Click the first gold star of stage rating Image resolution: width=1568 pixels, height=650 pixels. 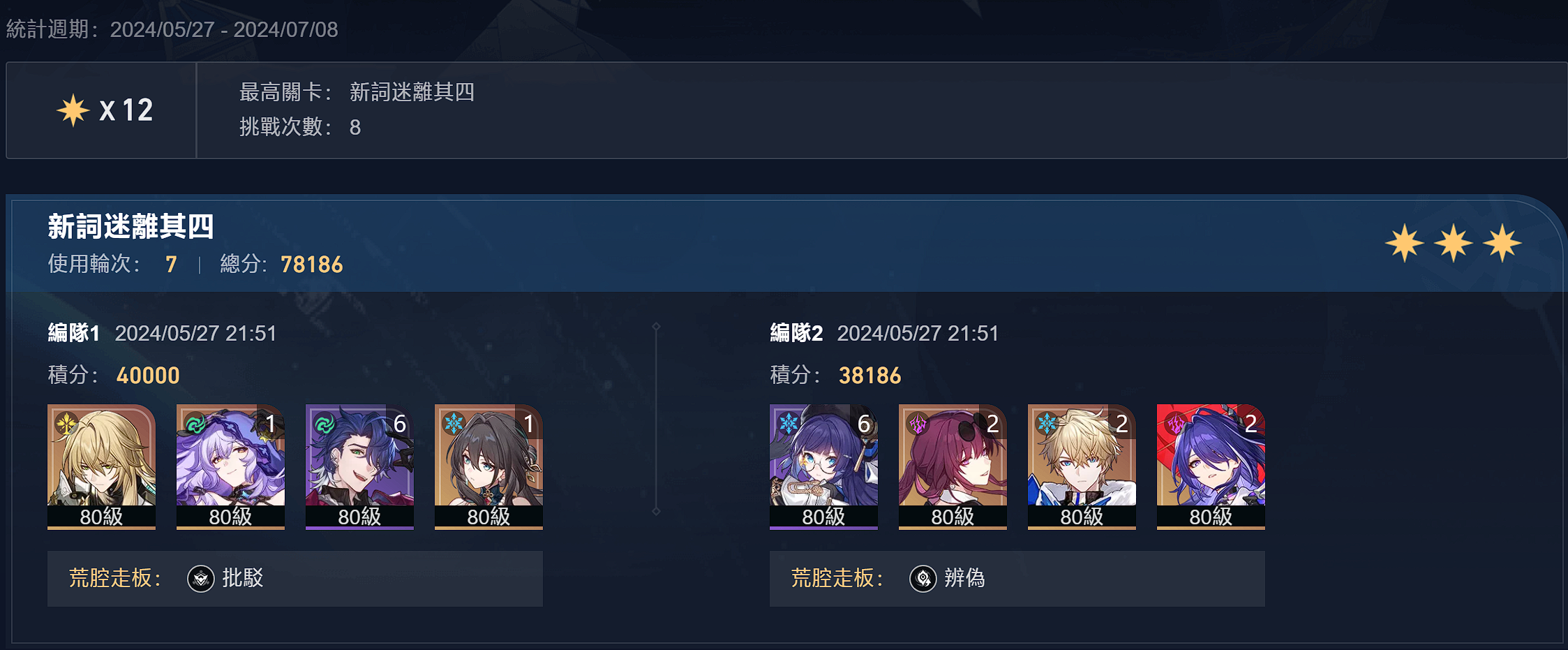click(x=1405, y=243)
